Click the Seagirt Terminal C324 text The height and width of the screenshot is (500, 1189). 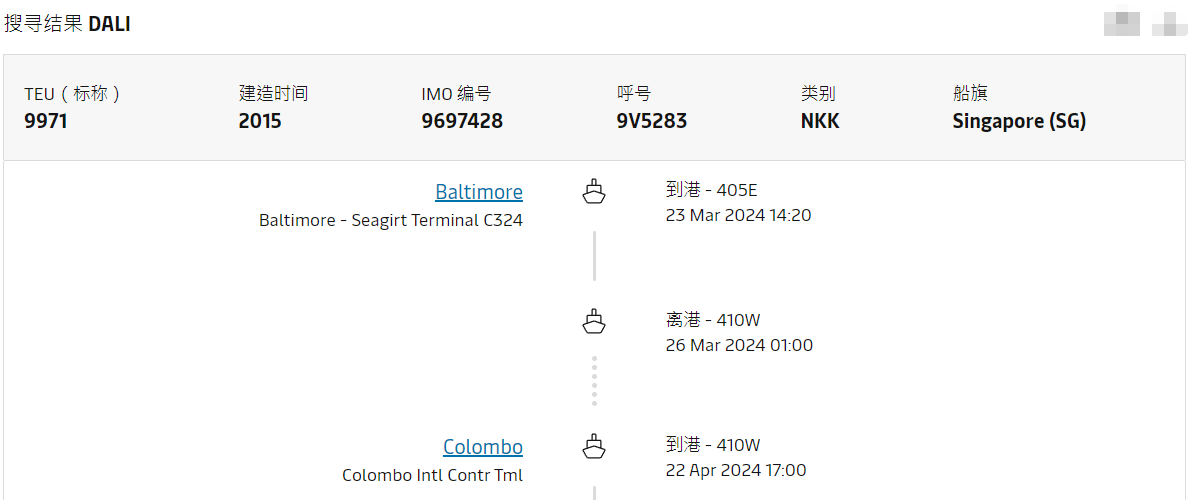pos(390,220)
